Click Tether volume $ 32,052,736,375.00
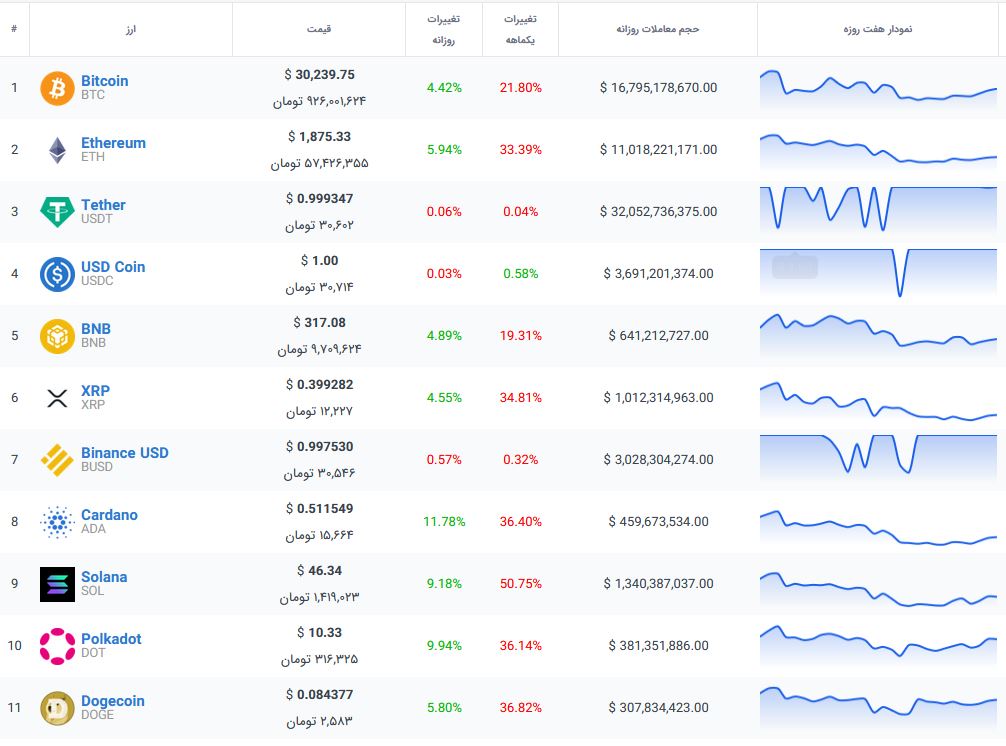This screenshot has width=1006, height=746. 658,212
